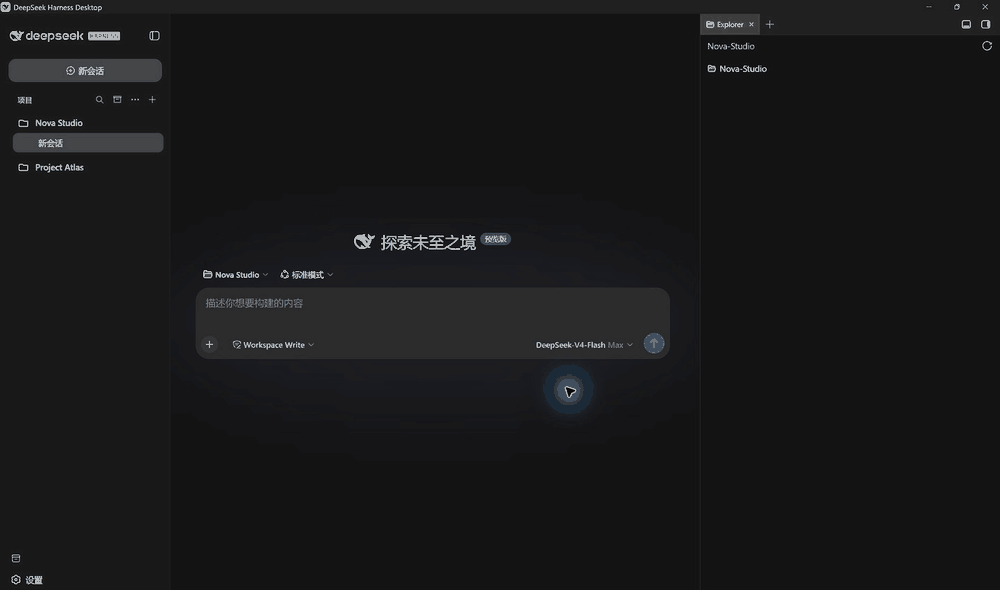Open the Nova Studio project dropdown
1000x590 pixels.
[x=235, y=274]
